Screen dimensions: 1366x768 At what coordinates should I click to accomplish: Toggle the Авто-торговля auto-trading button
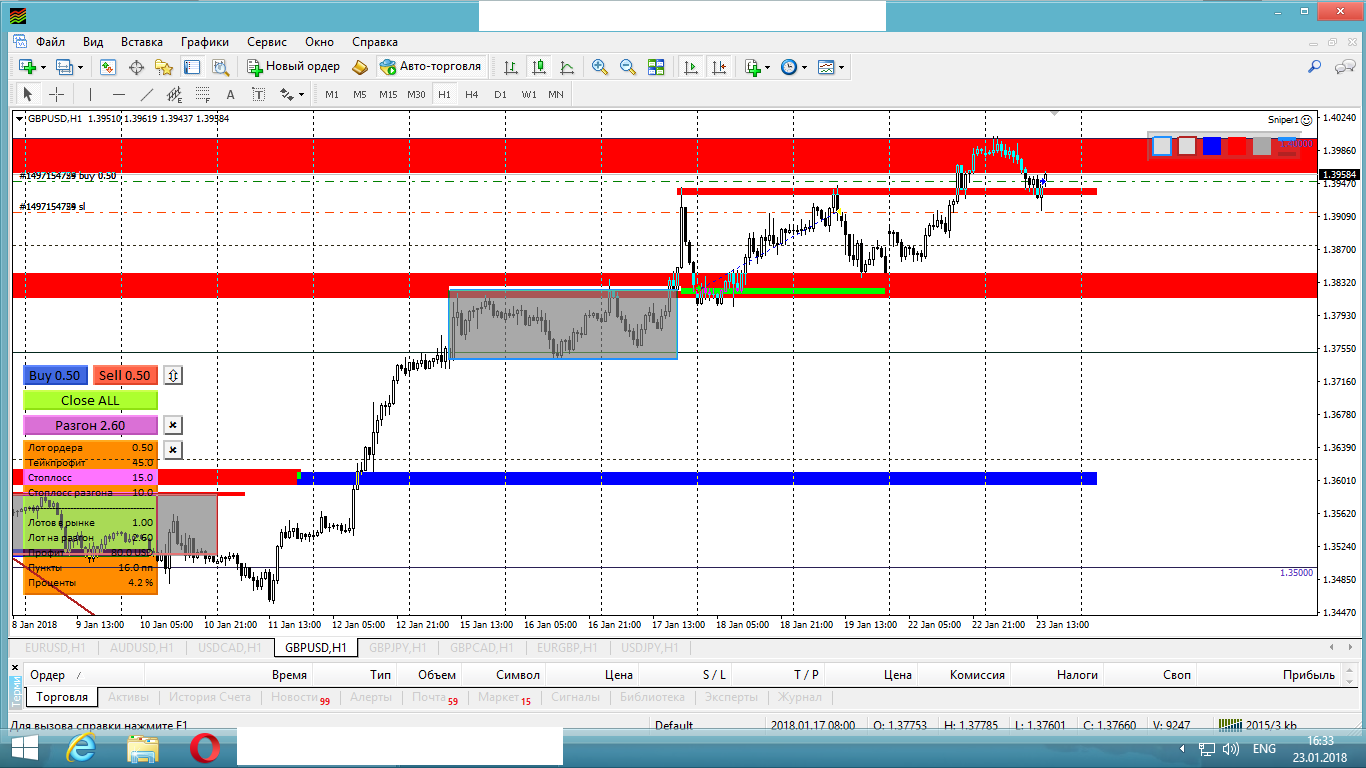click(431, 67)
